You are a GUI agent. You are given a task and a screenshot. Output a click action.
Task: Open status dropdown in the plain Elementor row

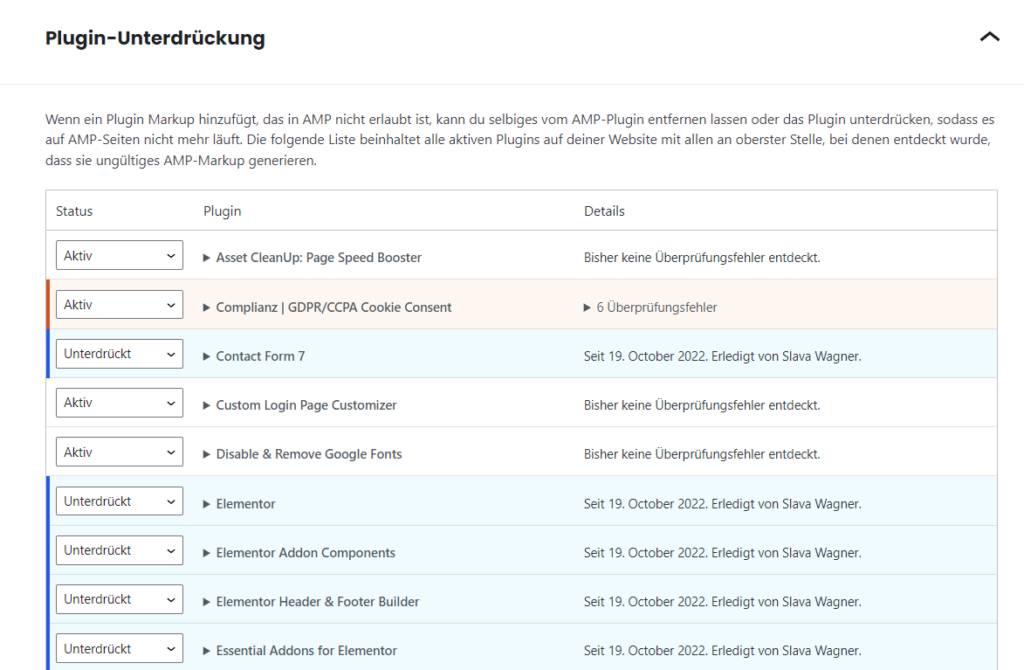tap(120, 501)
